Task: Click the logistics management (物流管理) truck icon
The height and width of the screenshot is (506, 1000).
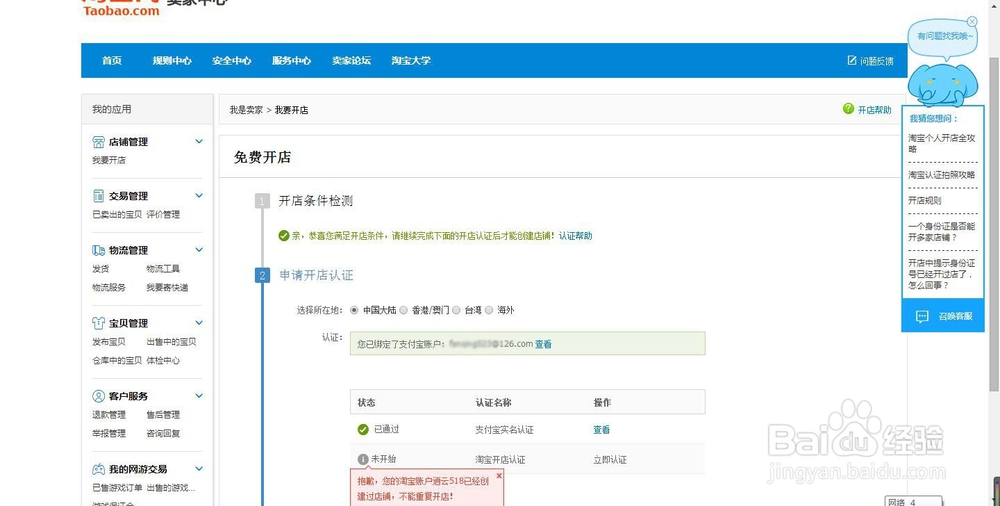Action: [x=98, y=250]
